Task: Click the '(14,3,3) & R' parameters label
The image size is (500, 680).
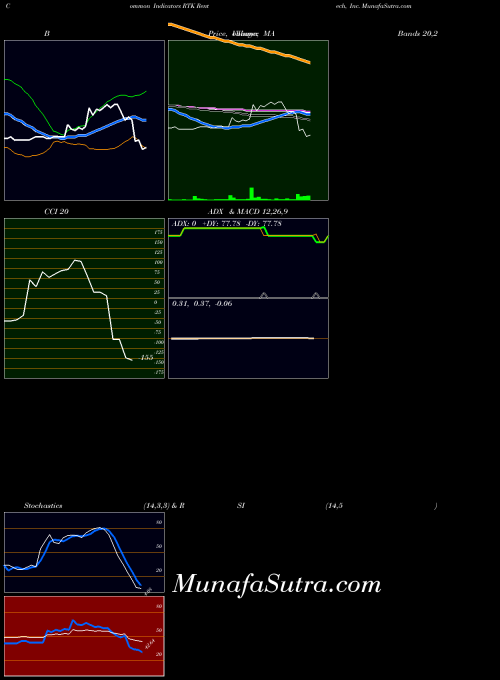Action: click(164, 506)
